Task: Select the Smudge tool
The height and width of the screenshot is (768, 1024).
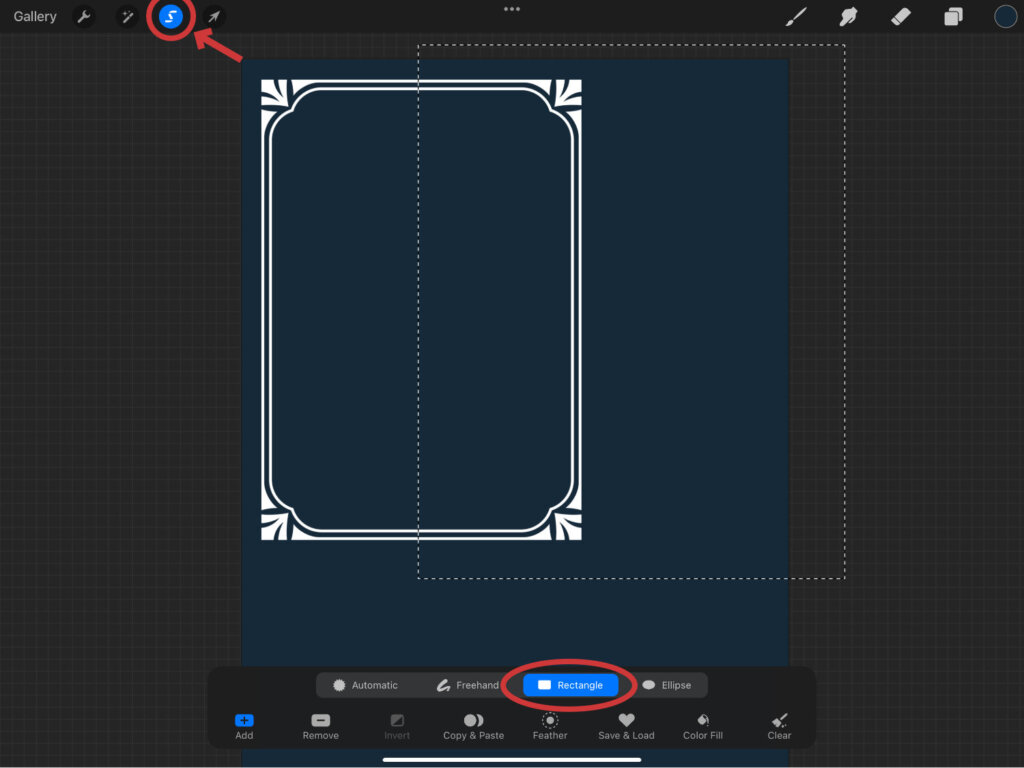Action: [x=848, y=17]
